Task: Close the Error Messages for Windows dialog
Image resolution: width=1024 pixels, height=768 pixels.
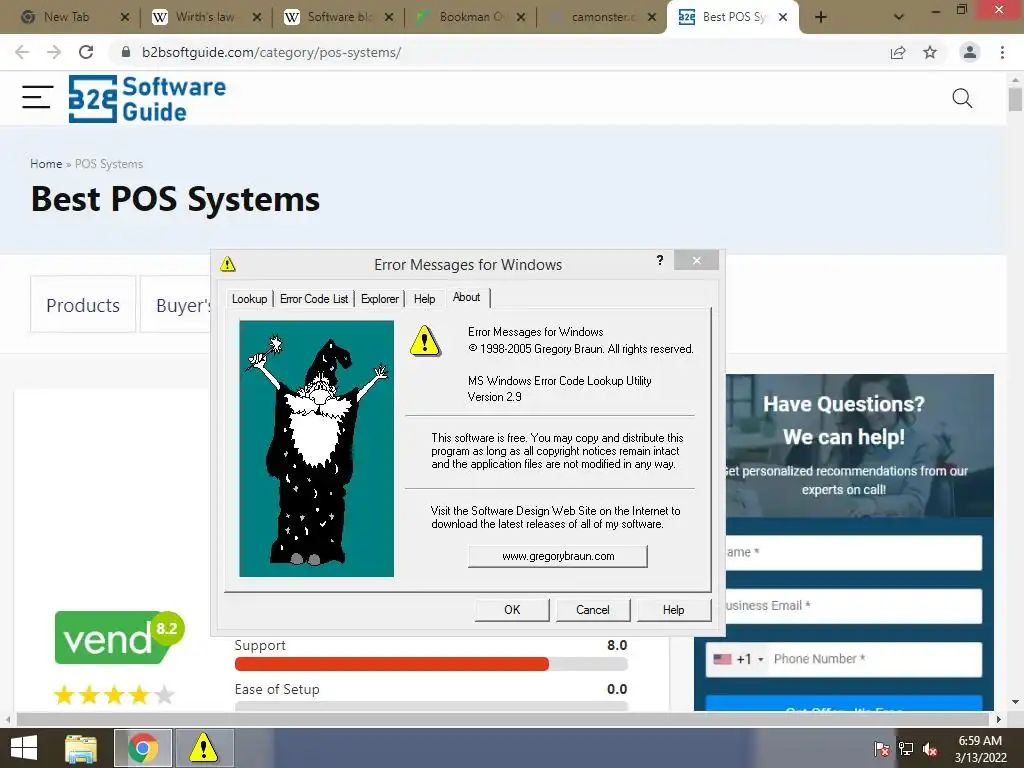Action: coord(696,261)
